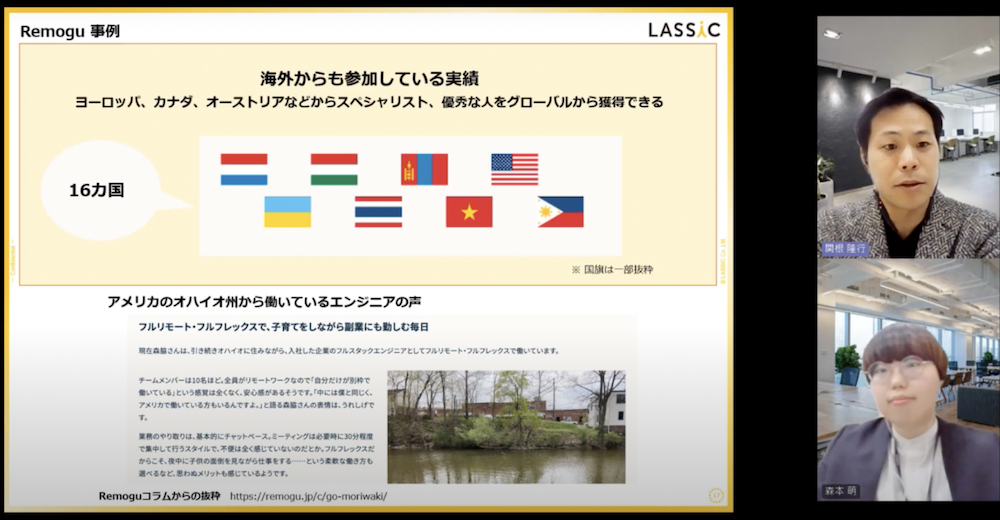Click the Vietnam red flag with star
The height and width of the screenshot is (520, 1000).
469,212
